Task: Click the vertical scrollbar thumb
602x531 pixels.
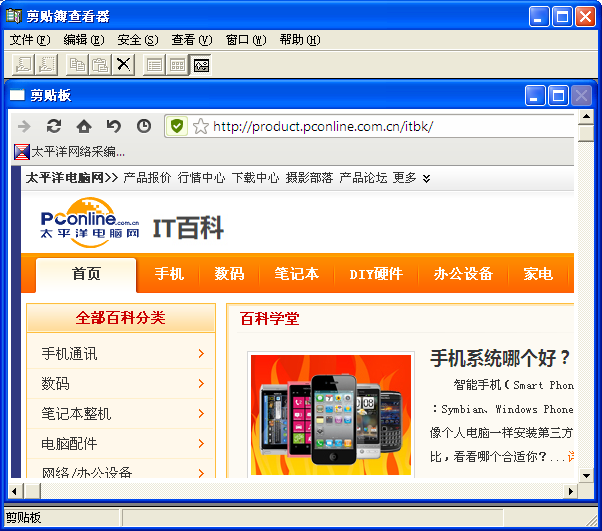Action: coord(586,133)
